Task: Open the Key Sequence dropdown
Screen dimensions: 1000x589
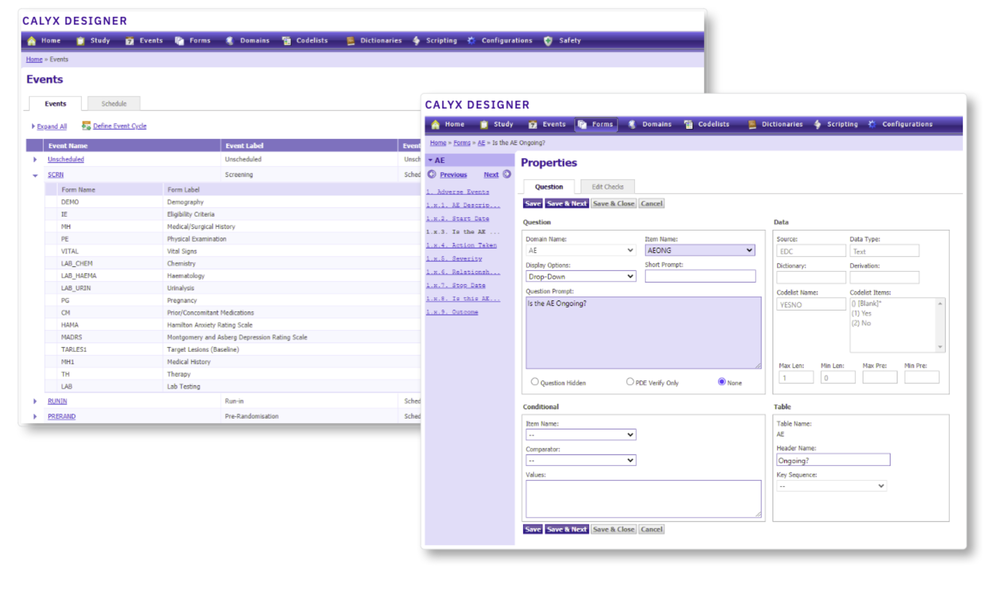Action: point(831,486)
